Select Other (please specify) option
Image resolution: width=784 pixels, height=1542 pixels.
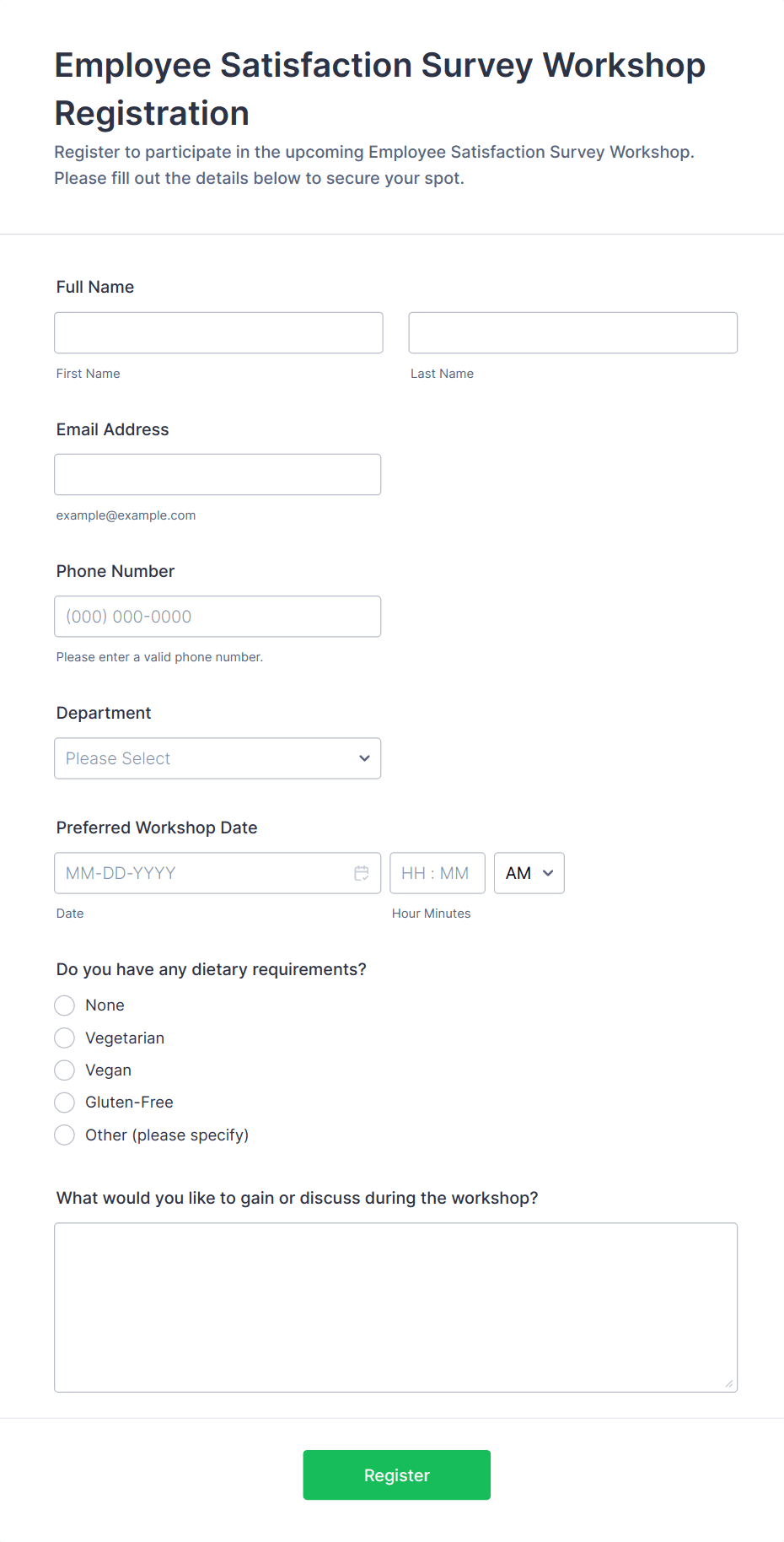(64, 1135)
